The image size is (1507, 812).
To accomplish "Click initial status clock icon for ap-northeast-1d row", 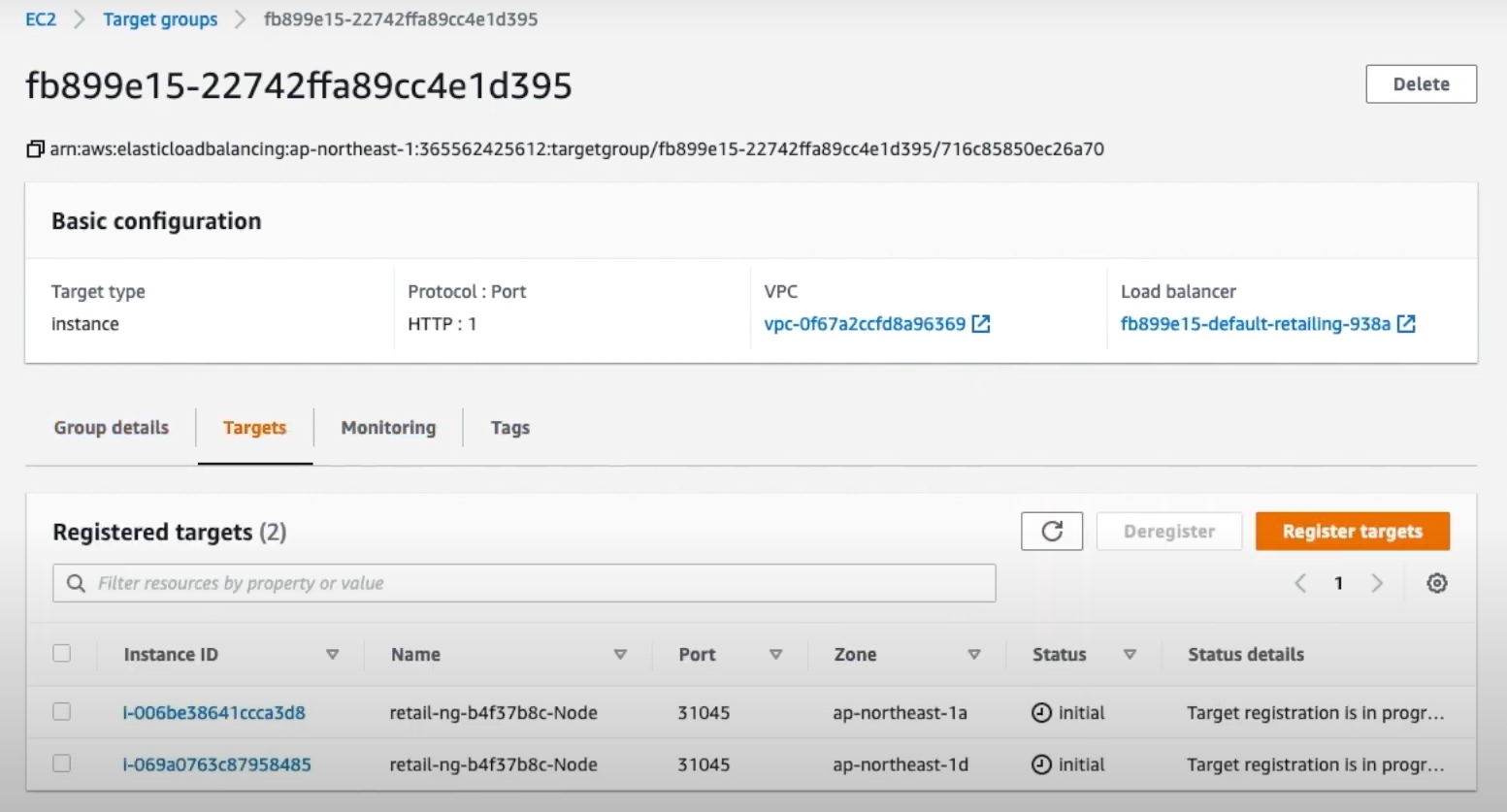I will click(1041, 764).
